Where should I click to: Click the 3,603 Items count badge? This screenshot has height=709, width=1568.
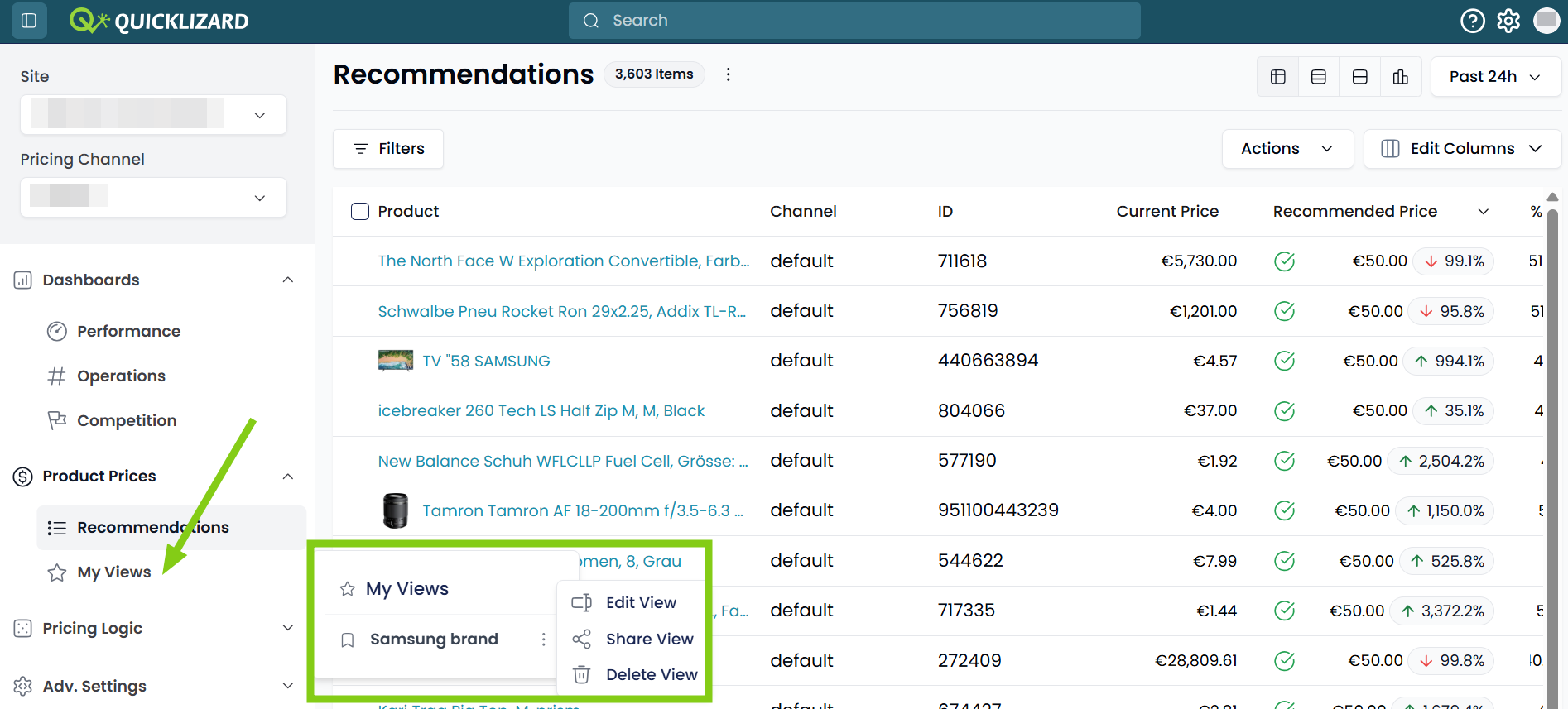coord(654,74)
